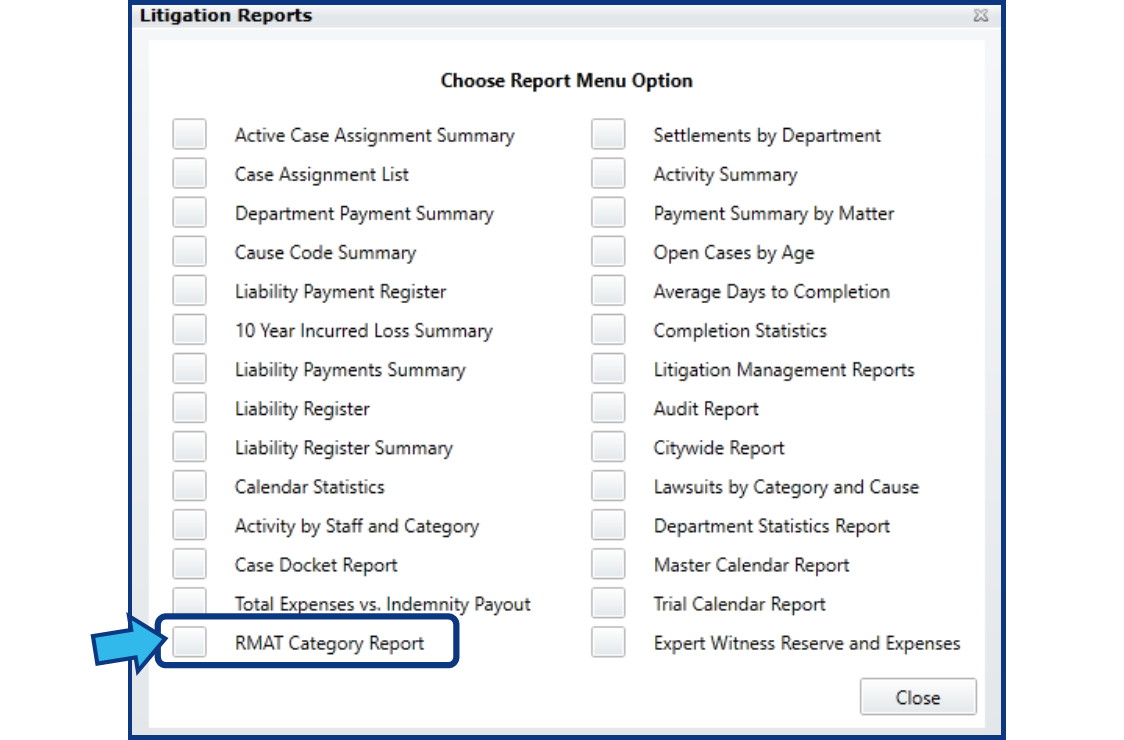The width and height of the screenshot is (1124, 740).
Task: Check the Completion Statistics box
Action: pyautogui.click(x=608, y=328)
